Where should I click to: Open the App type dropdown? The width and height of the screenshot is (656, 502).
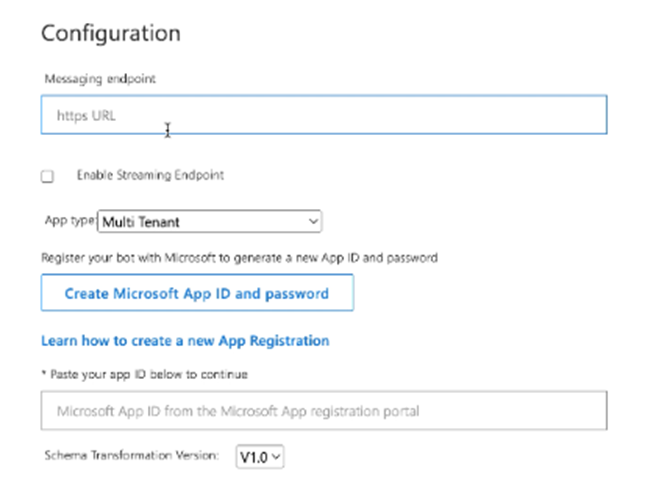point(209,221)
